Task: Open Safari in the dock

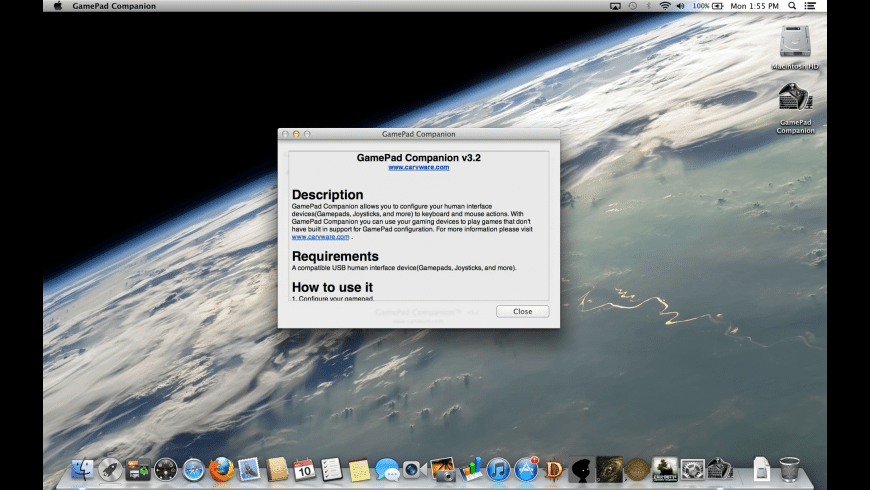Action: 194,469
